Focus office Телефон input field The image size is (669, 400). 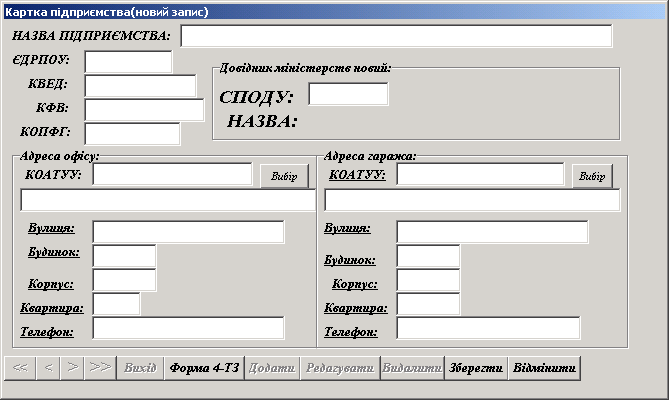[188, 328]
